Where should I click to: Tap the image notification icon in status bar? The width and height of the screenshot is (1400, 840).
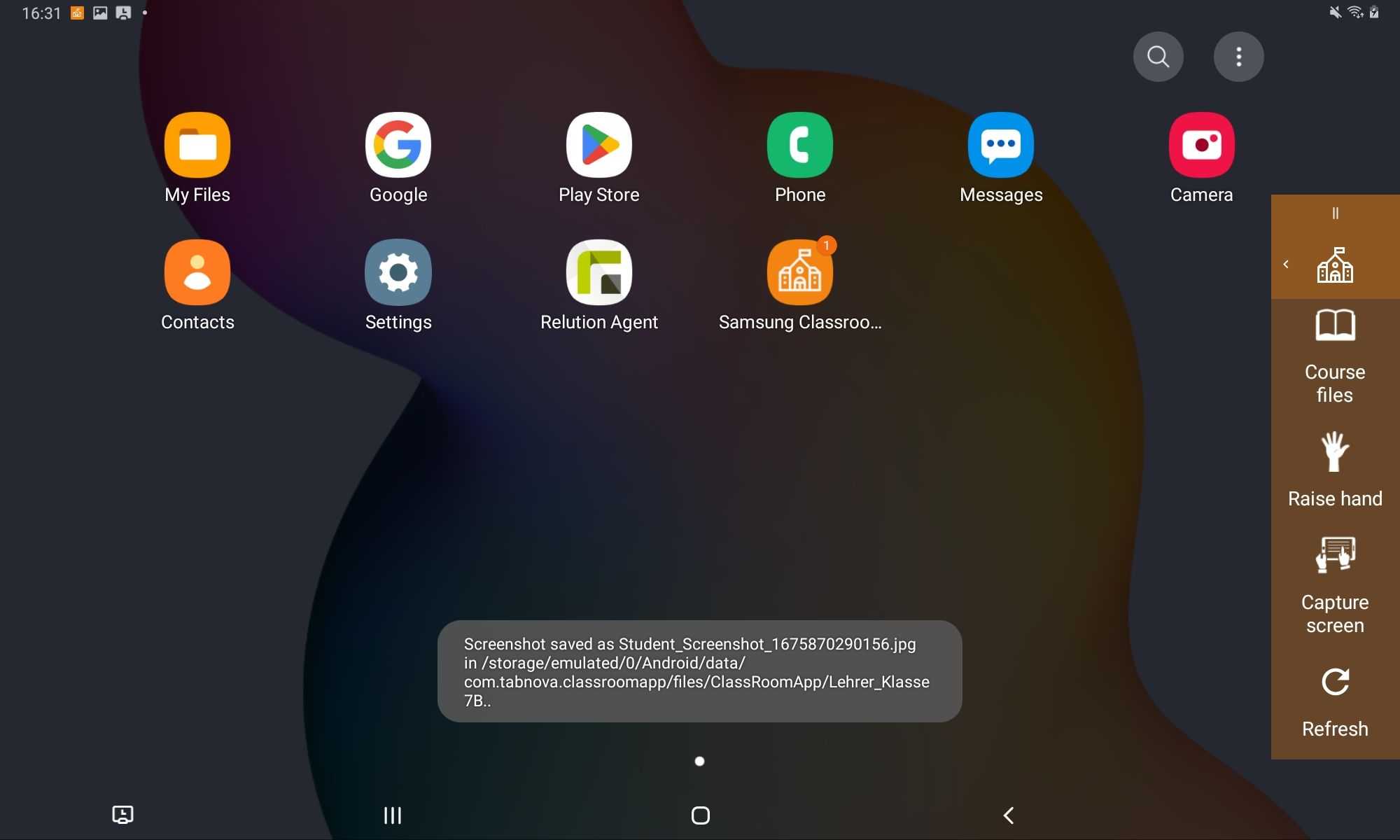[100, 13]
